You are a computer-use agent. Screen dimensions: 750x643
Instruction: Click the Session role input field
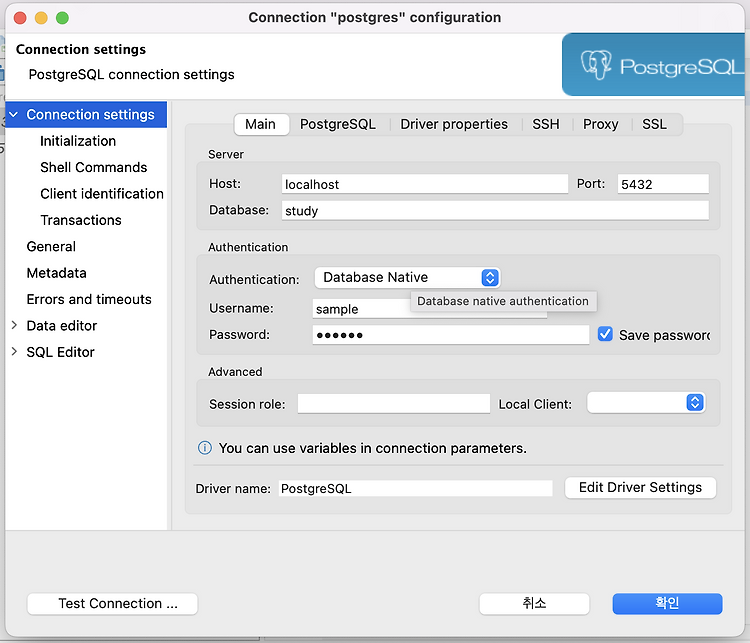coord(394,404)
